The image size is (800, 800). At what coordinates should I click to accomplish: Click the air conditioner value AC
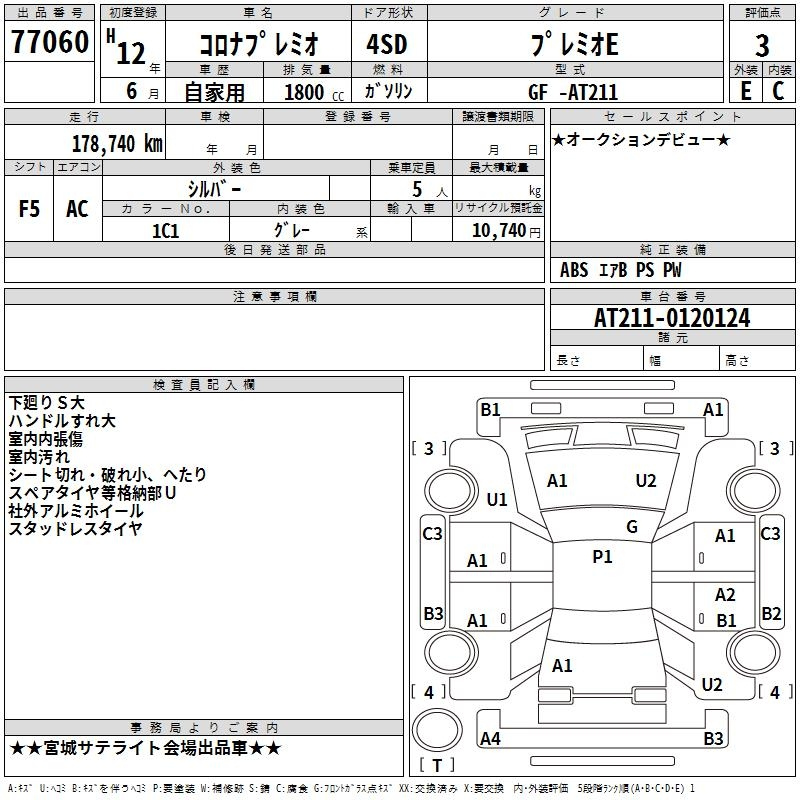coord(77,209)
